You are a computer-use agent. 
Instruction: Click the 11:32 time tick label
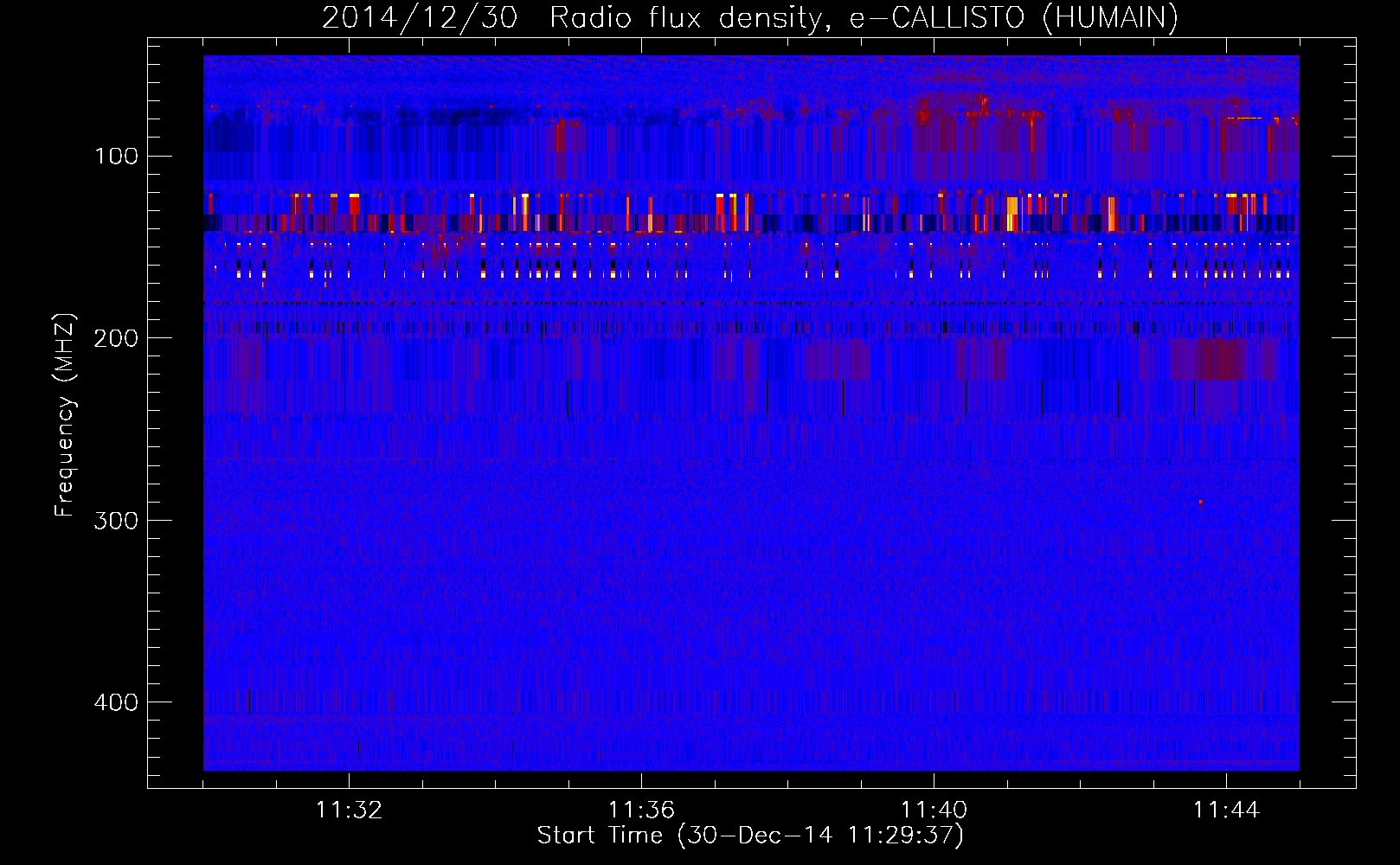[x=349, y=811]
